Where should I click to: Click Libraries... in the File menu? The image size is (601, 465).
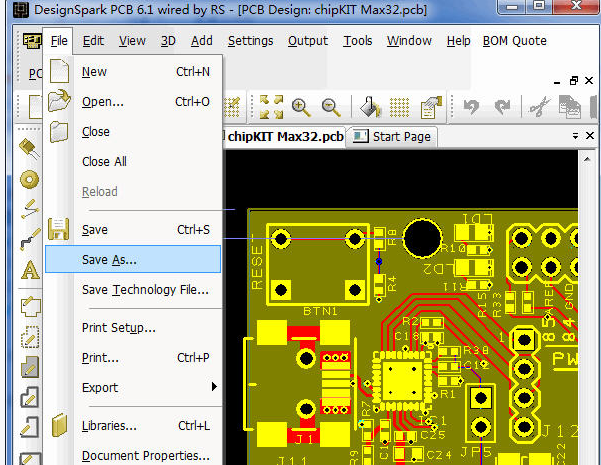tap(109, 426)
